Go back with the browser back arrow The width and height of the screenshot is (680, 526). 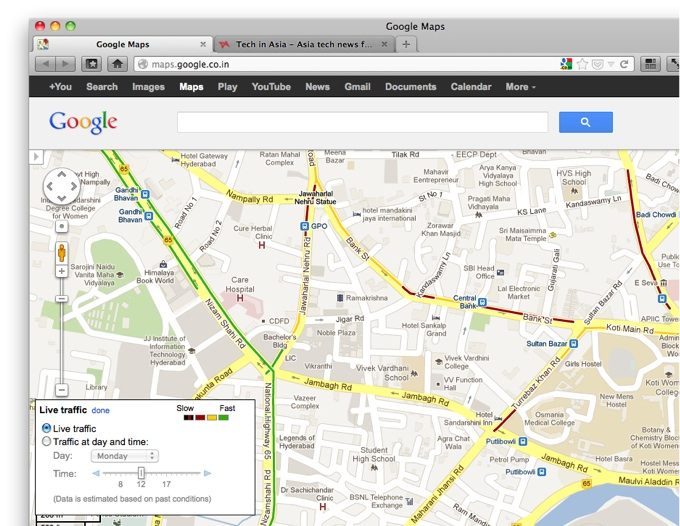click(46, 64)
